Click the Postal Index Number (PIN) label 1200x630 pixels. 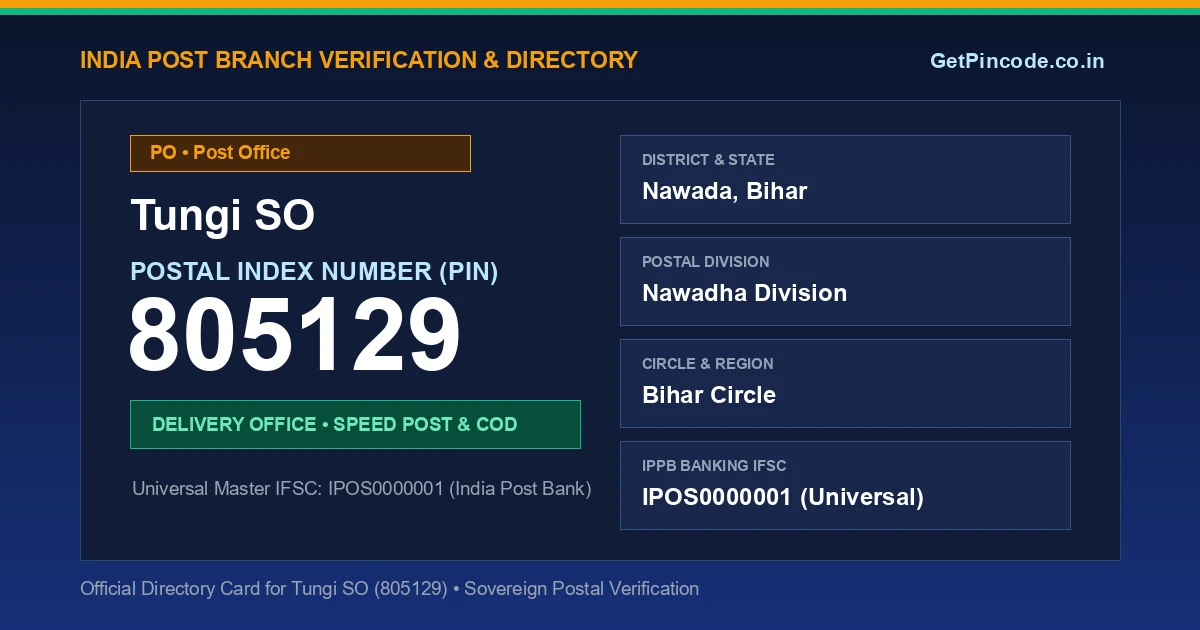tap(314, 271)
